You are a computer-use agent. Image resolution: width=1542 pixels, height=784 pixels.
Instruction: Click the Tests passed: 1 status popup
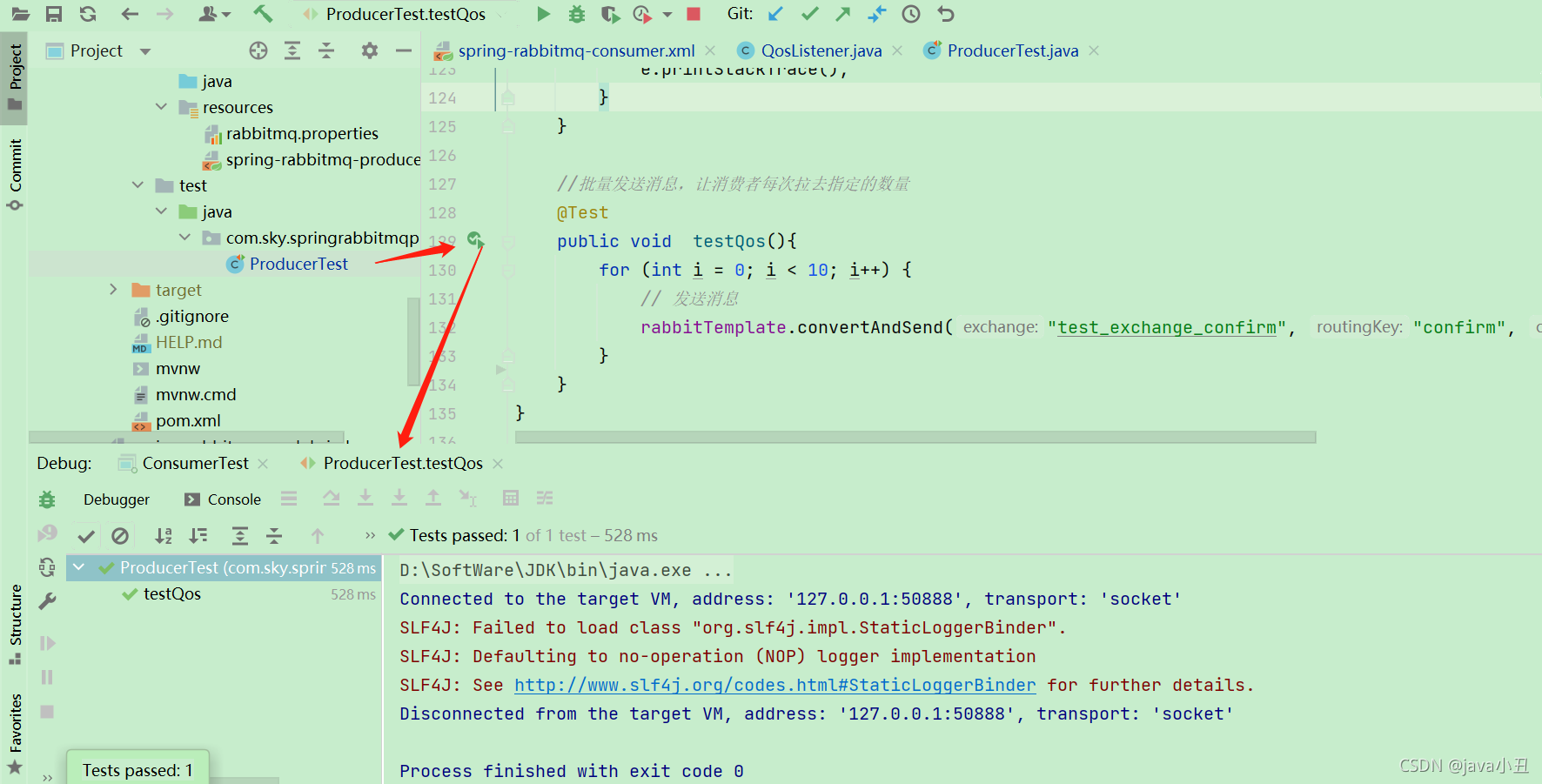pyautogui.click(x=137, y=769)
